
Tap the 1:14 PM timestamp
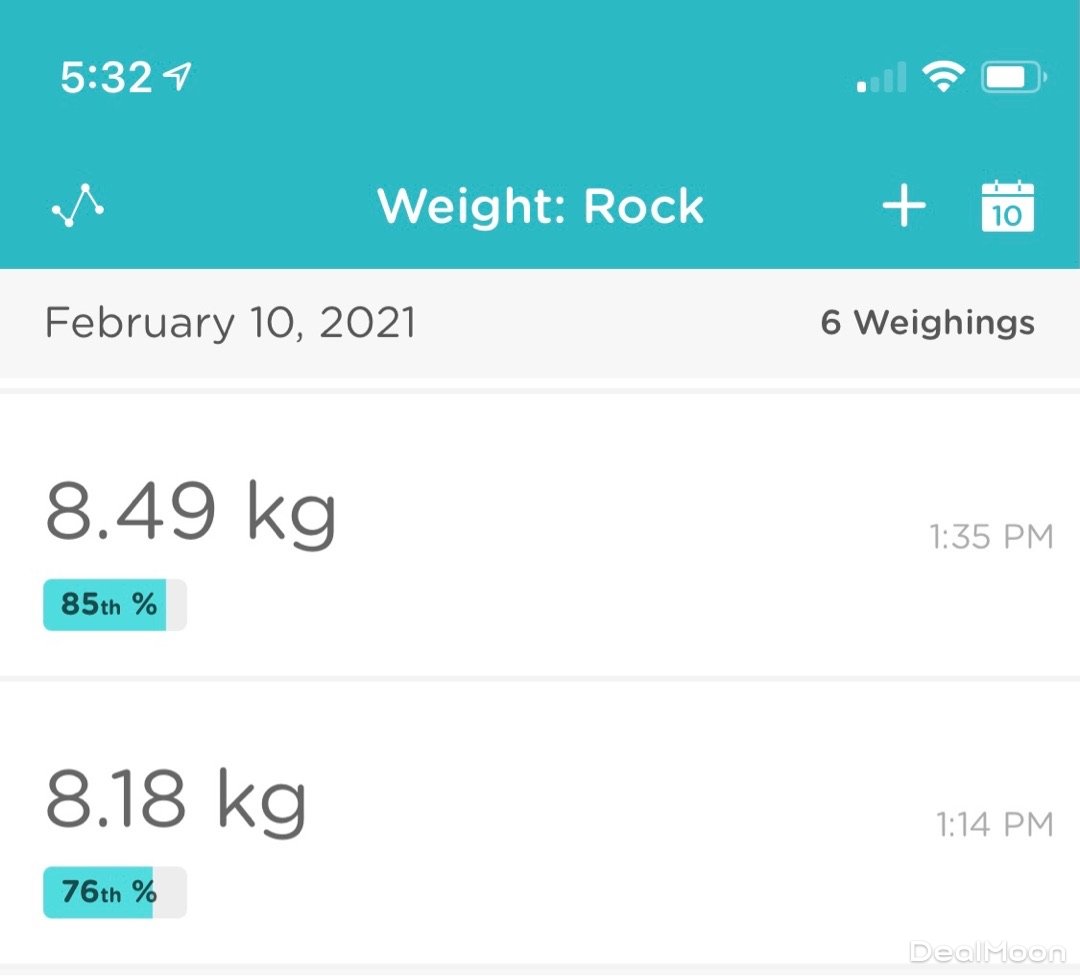(x=994, y=825)
